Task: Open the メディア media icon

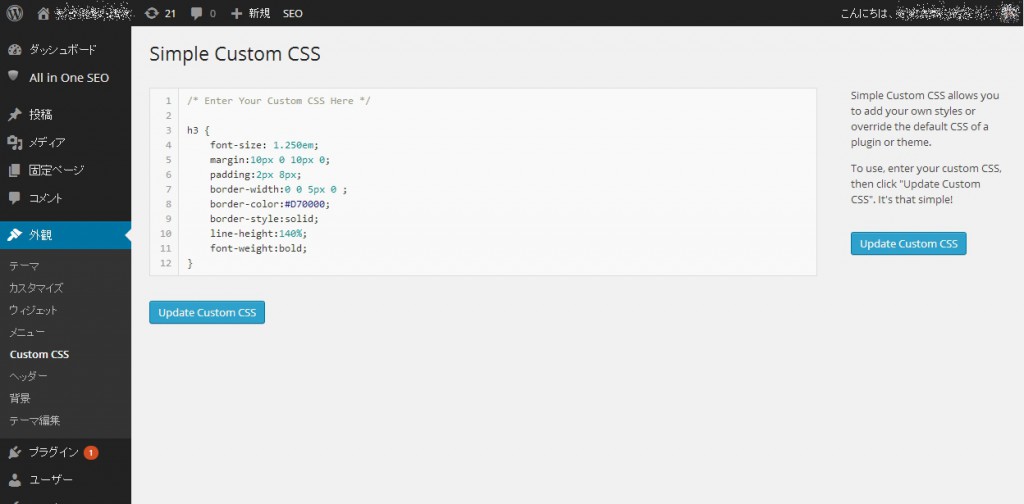Action: tap(15, 143)
